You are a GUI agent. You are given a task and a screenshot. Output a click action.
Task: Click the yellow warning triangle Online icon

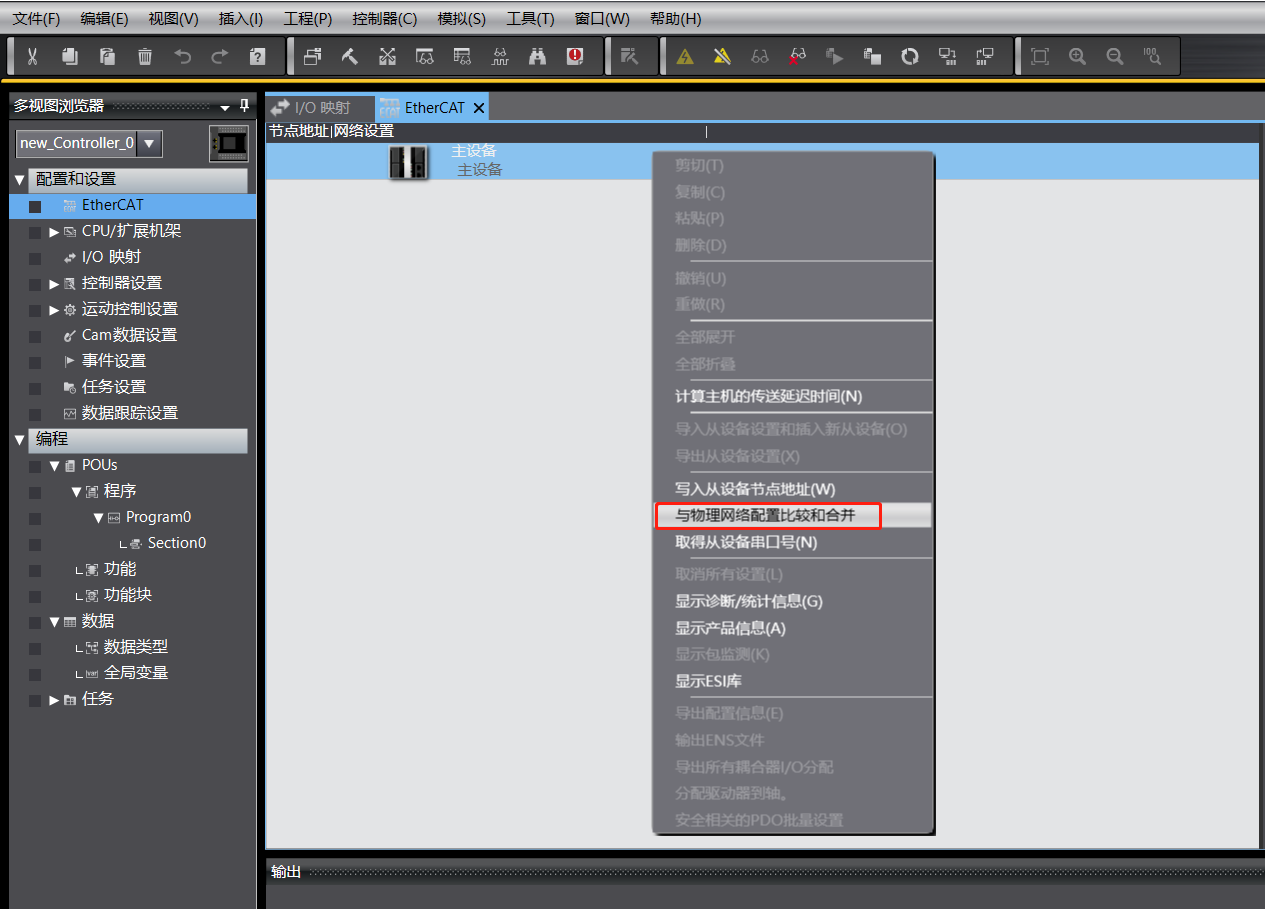pyautogui.click(x=685, y=56)
